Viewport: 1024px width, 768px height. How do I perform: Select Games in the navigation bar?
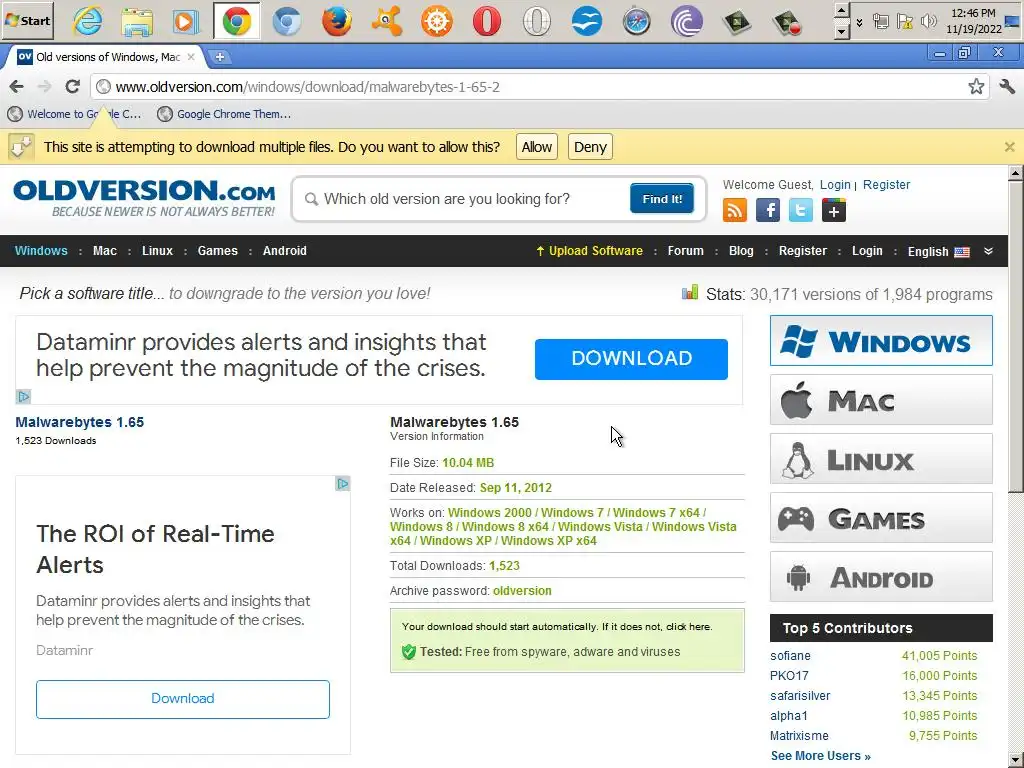(x=217, y=251)
